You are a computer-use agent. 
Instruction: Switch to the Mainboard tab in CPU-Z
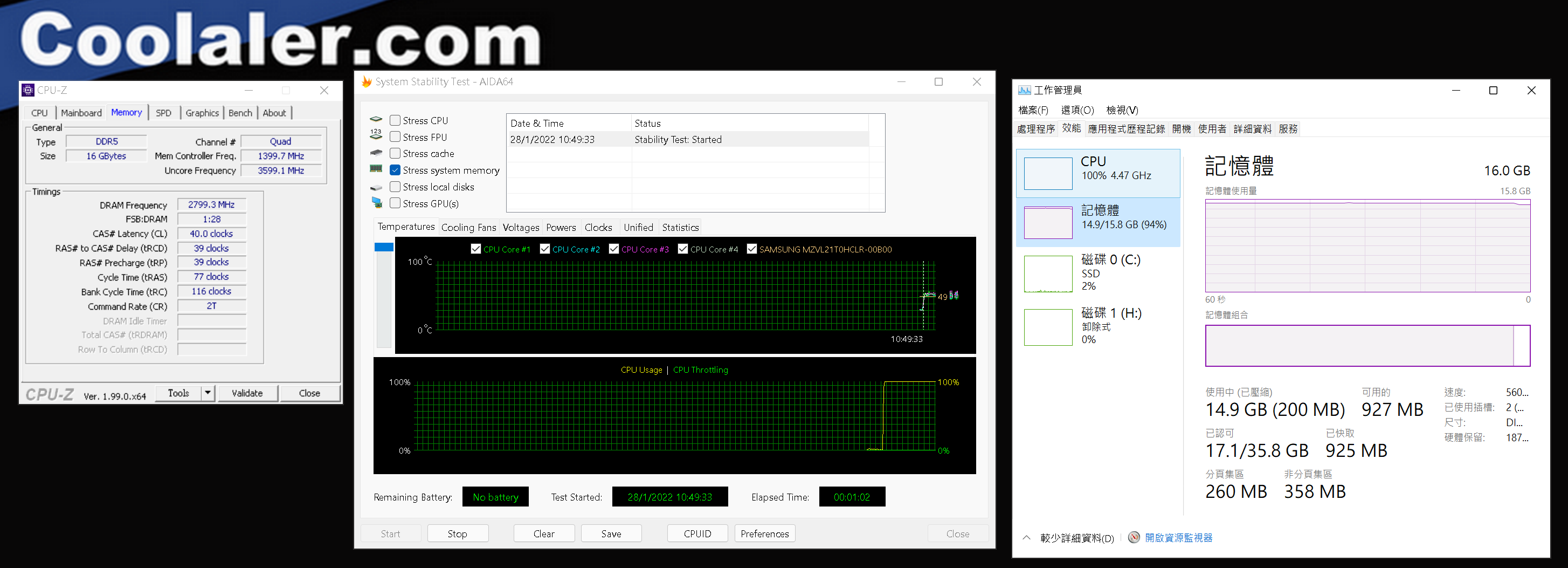pos(81,113)
